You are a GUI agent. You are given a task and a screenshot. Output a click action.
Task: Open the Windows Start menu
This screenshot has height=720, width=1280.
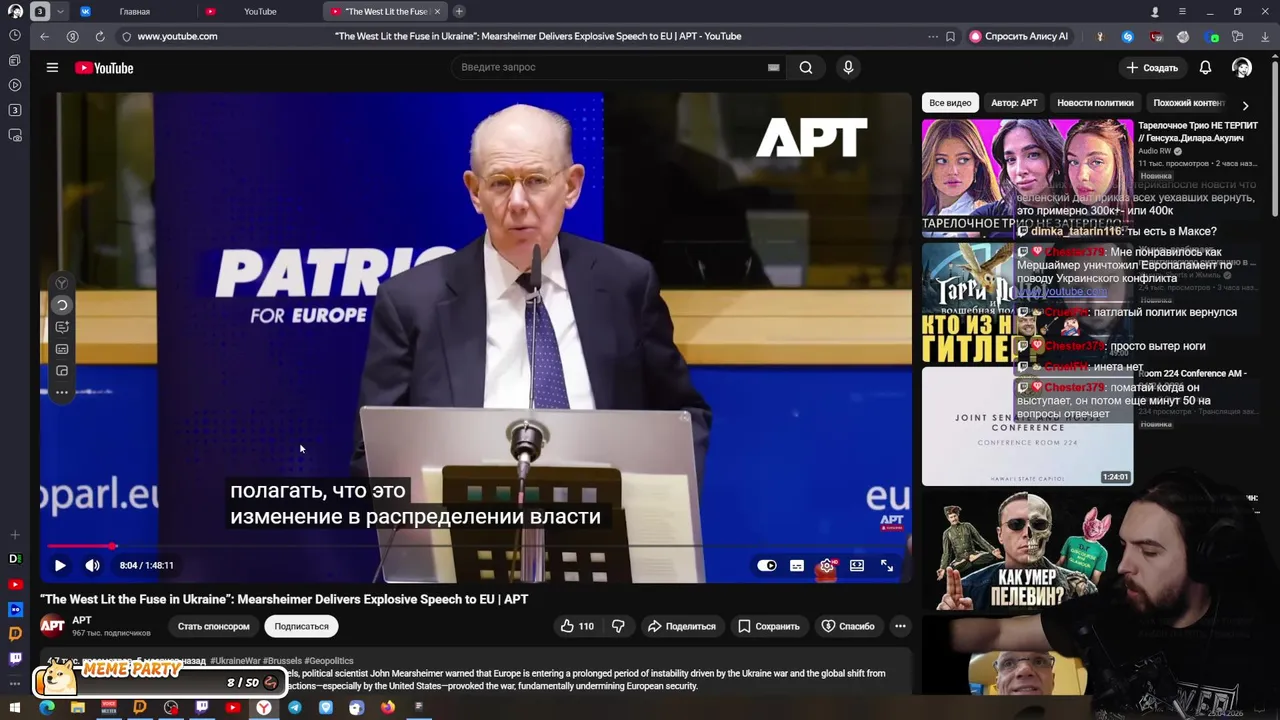(15, 707)
